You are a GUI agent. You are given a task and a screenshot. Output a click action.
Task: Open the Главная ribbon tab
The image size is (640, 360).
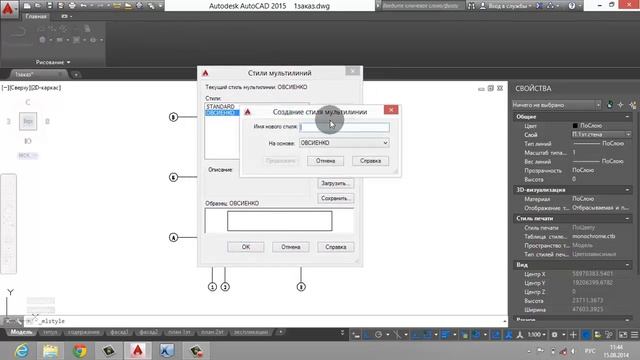[36, 16]
